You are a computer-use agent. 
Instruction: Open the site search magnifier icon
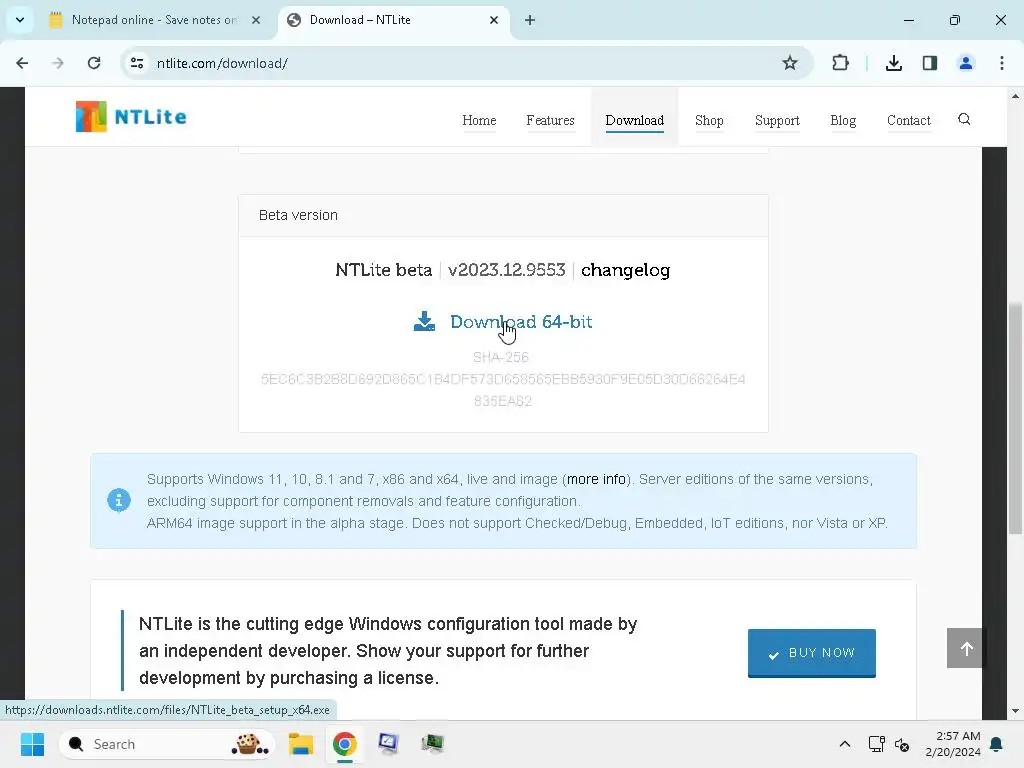[964, 119]
